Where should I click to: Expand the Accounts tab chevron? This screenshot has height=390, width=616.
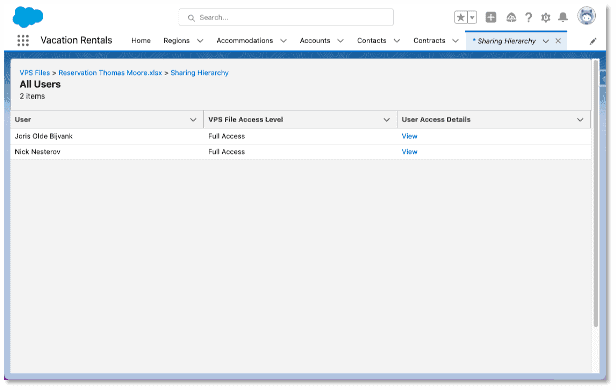click(x=341, y=40)
